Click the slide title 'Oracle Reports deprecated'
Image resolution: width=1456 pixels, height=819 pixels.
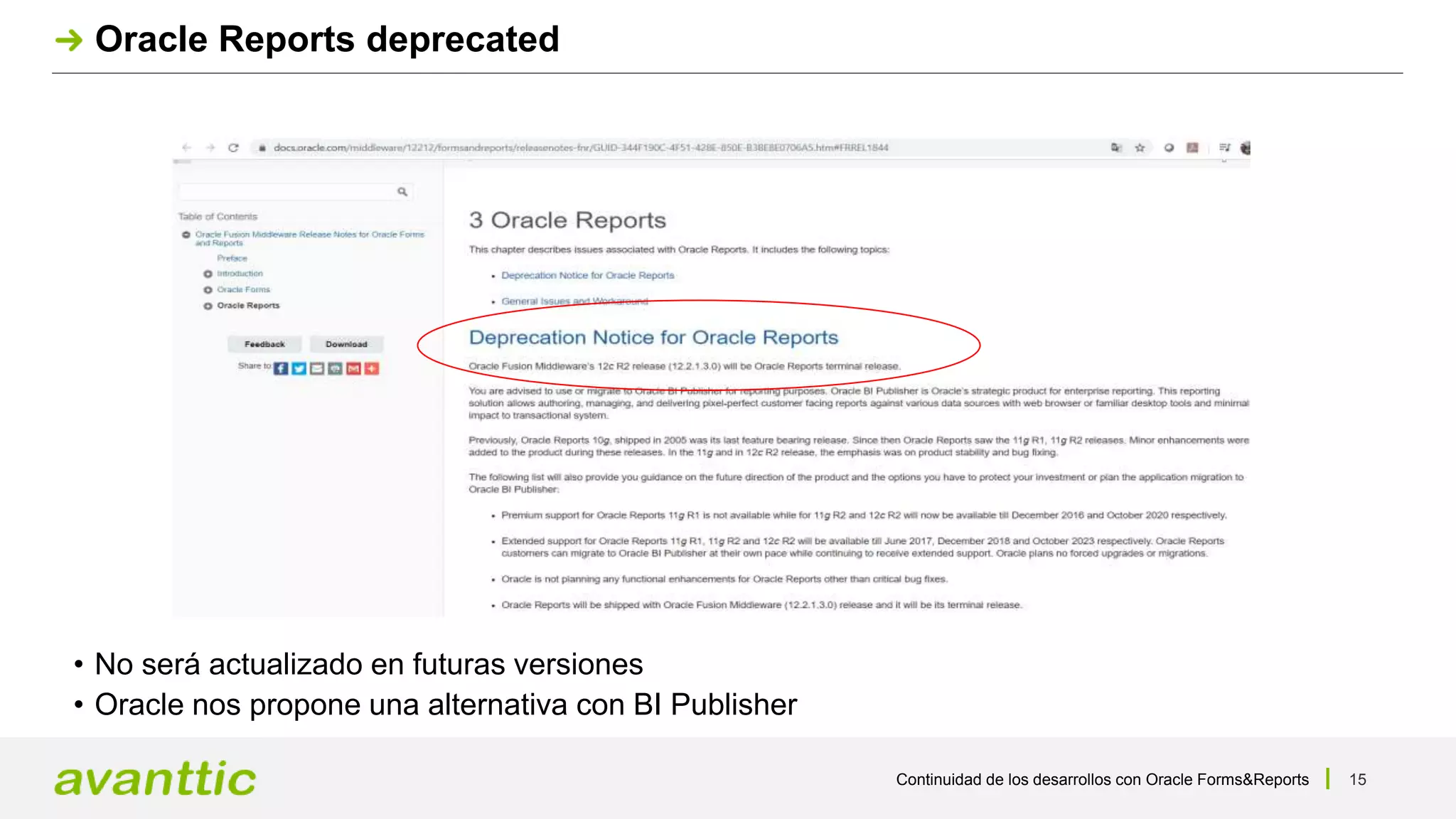327,40
